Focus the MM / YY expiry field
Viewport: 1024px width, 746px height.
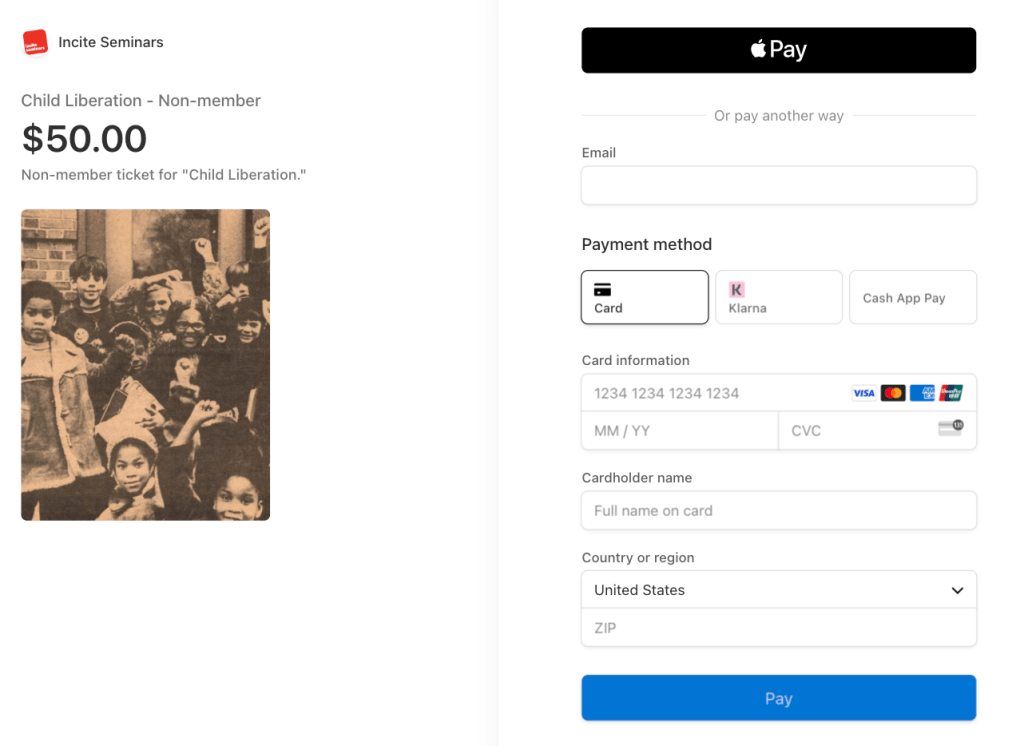[679, 431]
